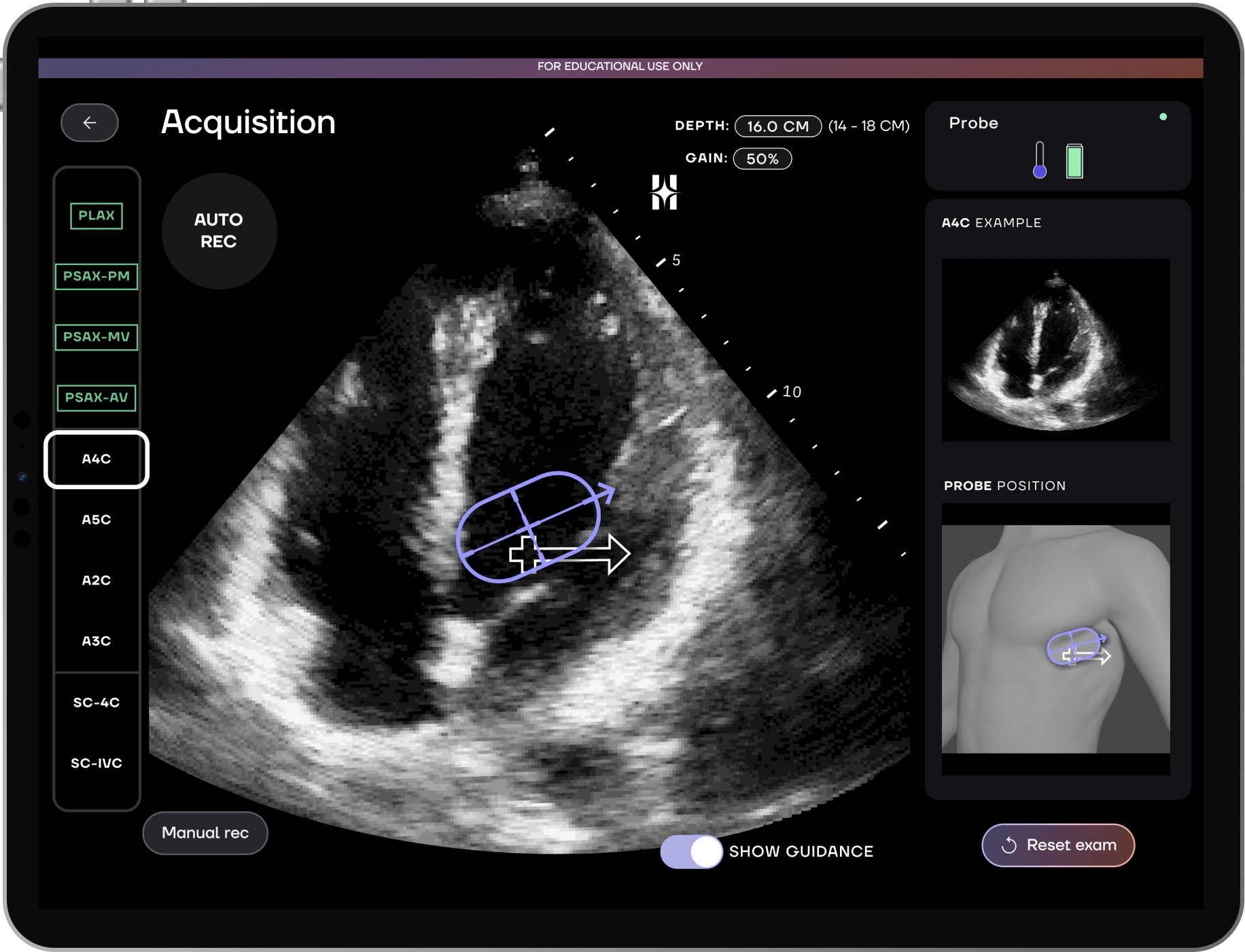Toggle the Show Guidance switch off

[x=690, y=851]
